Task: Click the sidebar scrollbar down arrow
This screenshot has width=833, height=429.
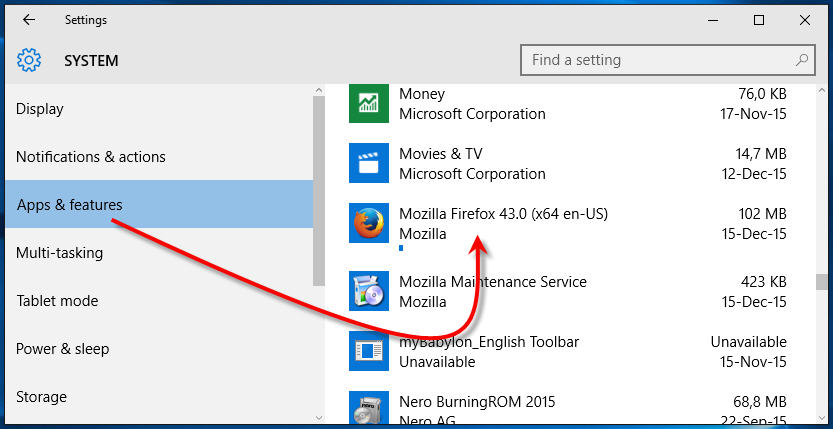Action: click(319, 416)
